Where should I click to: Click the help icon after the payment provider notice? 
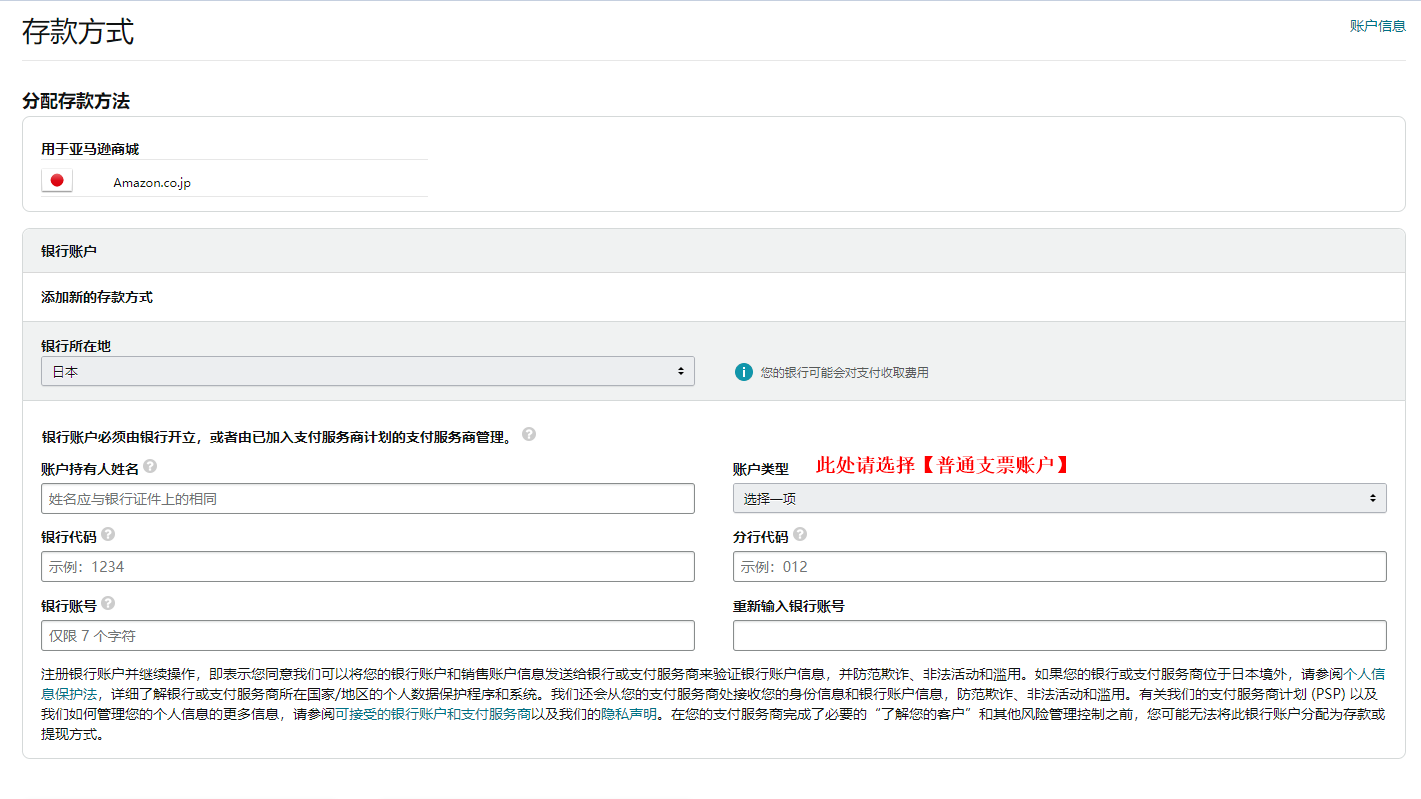click(x=530, y=434)
